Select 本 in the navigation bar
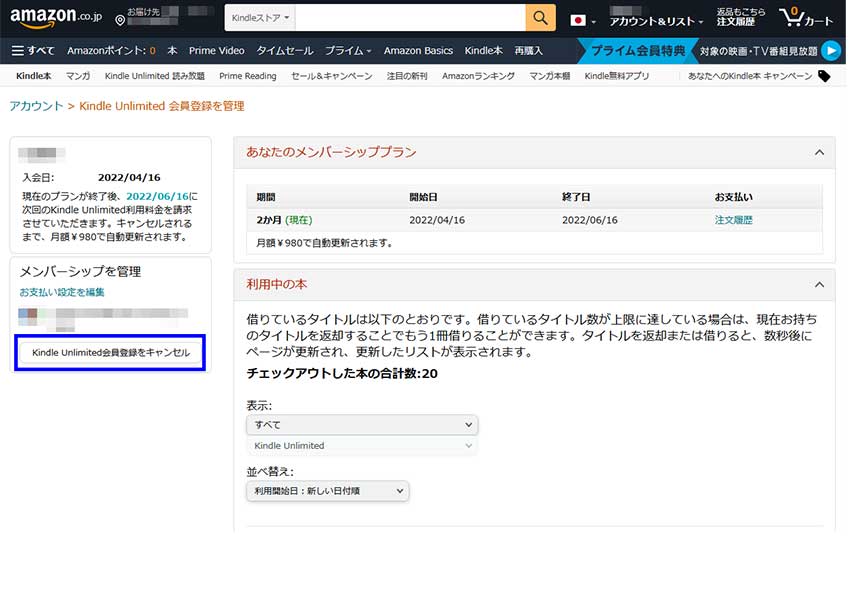The width and height of the screenshot is (850, 602). tap(172, 50)
